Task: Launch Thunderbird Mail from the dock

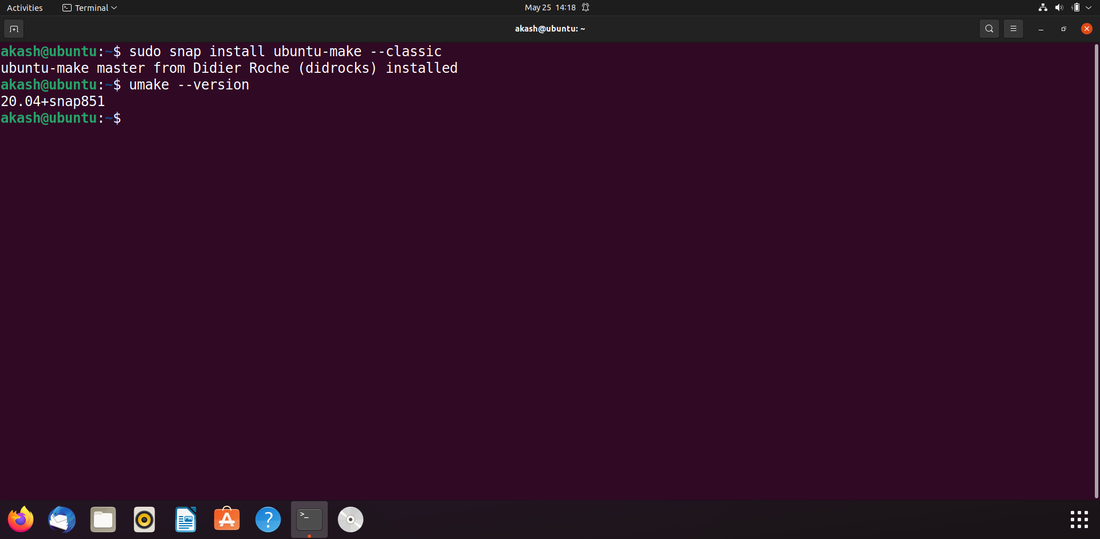Action: 62,519
